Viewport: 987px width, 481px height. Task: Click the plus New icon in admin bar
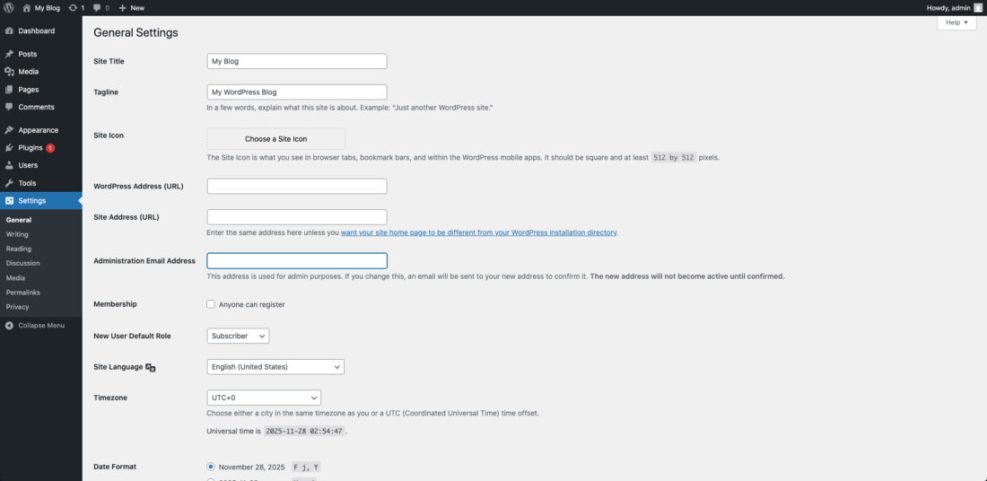click(x=123, y=8)
